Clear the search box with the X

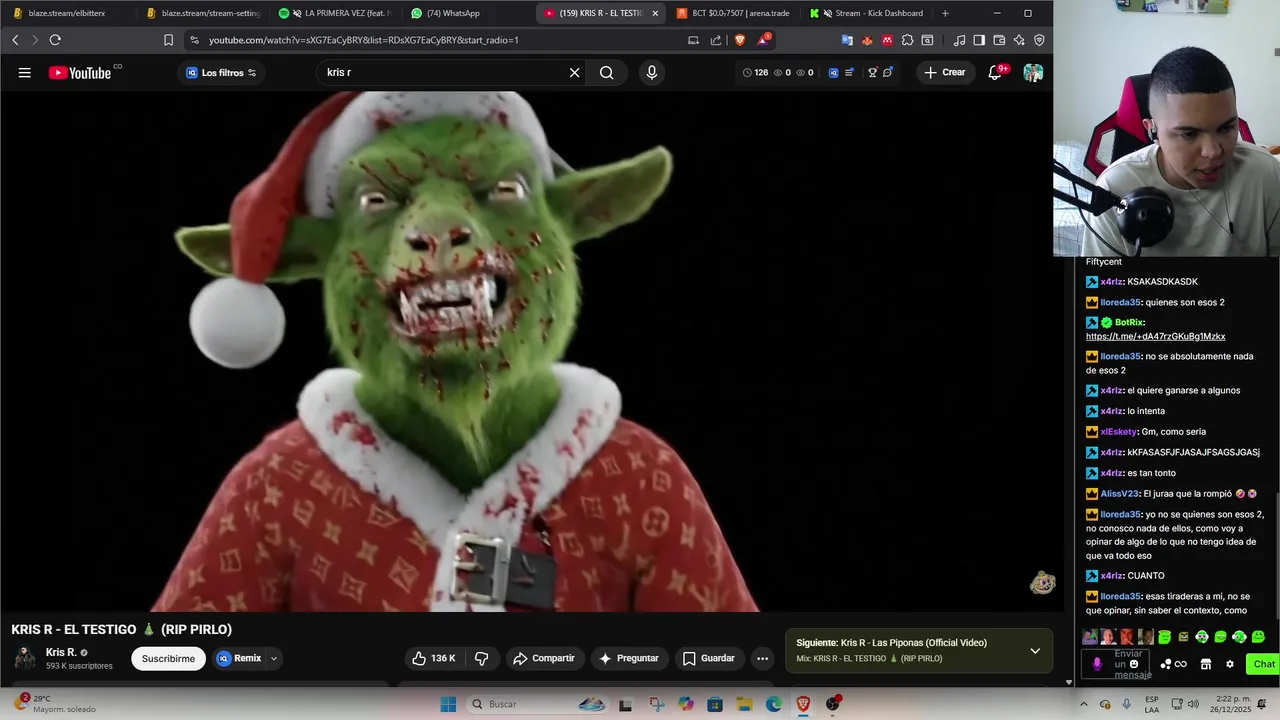(x=574, y=72)
